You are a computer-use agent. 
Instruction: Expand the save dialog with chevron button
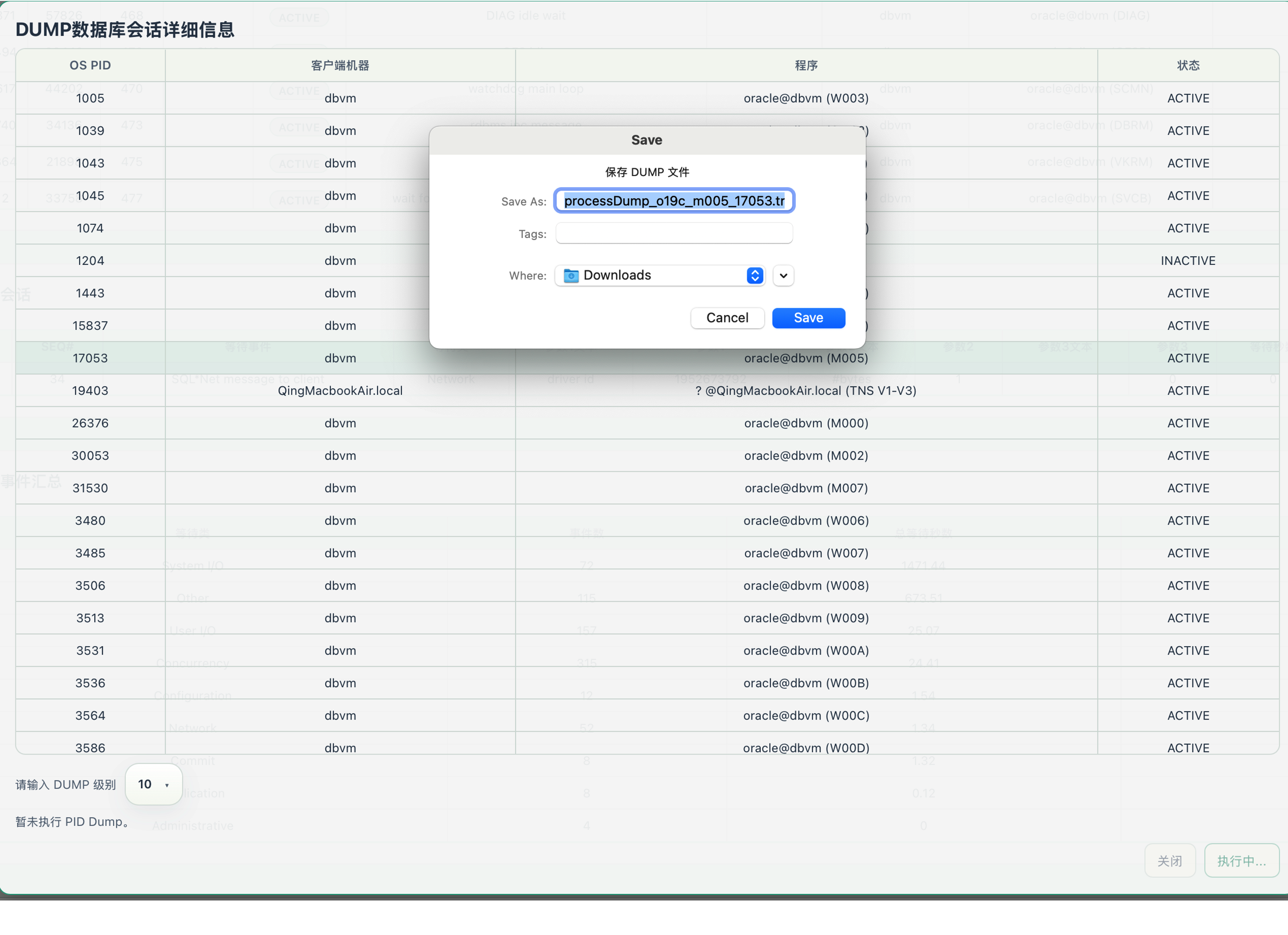tap(783, 276)
